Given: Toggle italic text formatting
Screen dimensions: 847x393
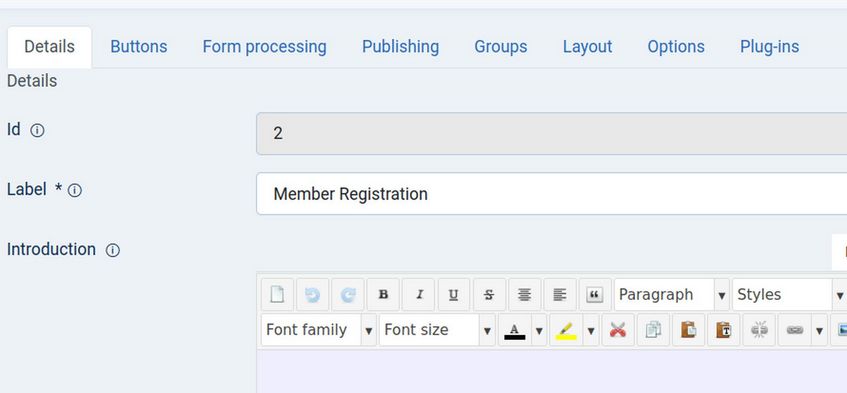Looking at the screenshot, I should click(419, 295).
